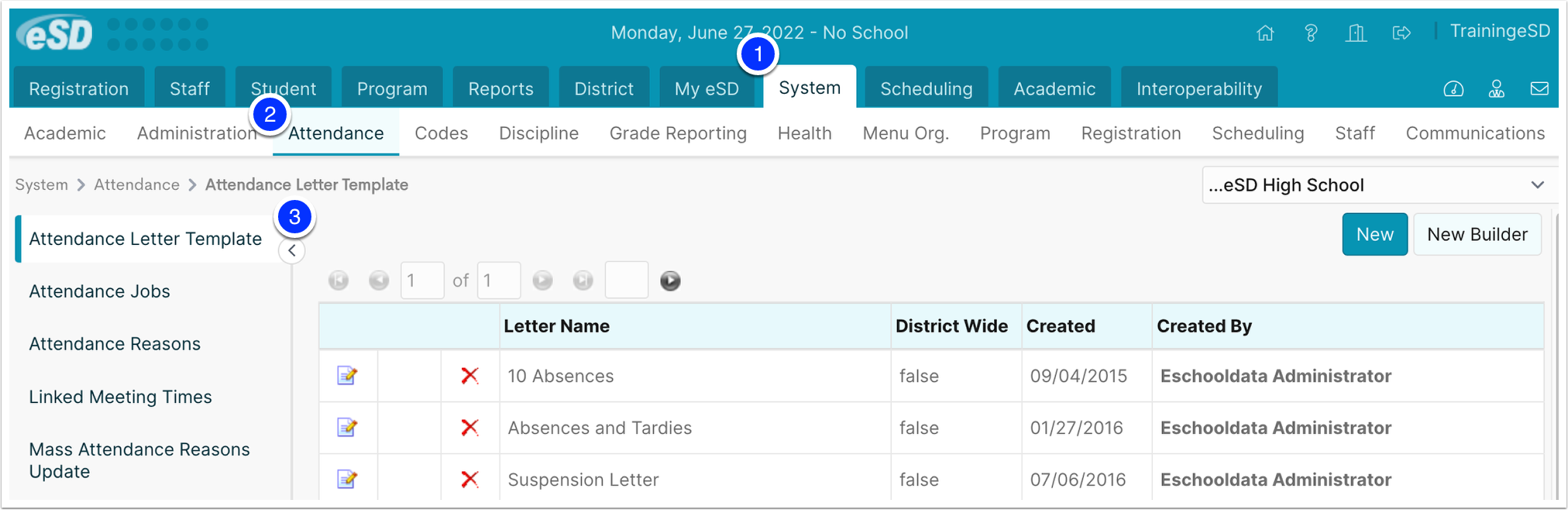
Task: Click the home icon in header
Action: [1265, 33]
